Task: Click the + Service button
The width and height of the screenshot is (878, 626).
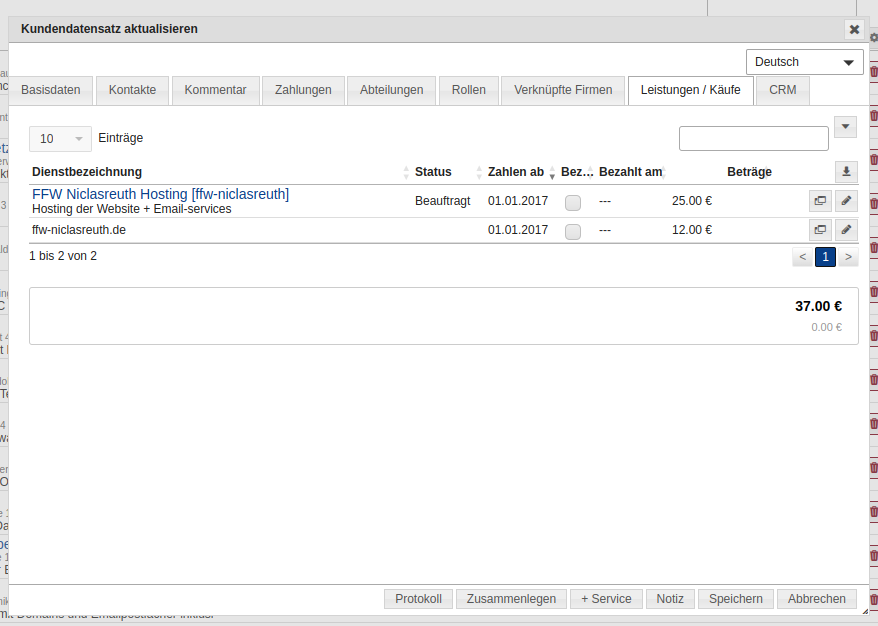Action: point(607,599)
